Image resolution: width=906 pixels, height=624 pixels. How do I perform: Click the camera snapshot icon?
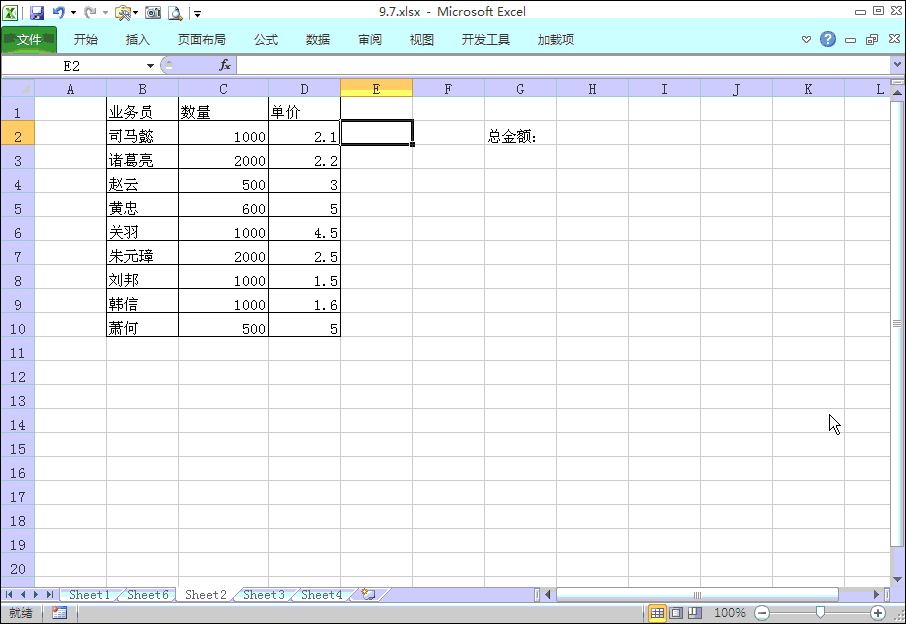(x=153, y=12)
